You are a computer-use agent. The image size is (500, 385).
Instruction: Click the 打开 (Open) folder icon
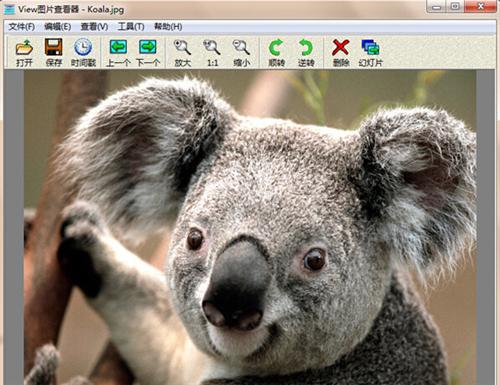(24, 52)
